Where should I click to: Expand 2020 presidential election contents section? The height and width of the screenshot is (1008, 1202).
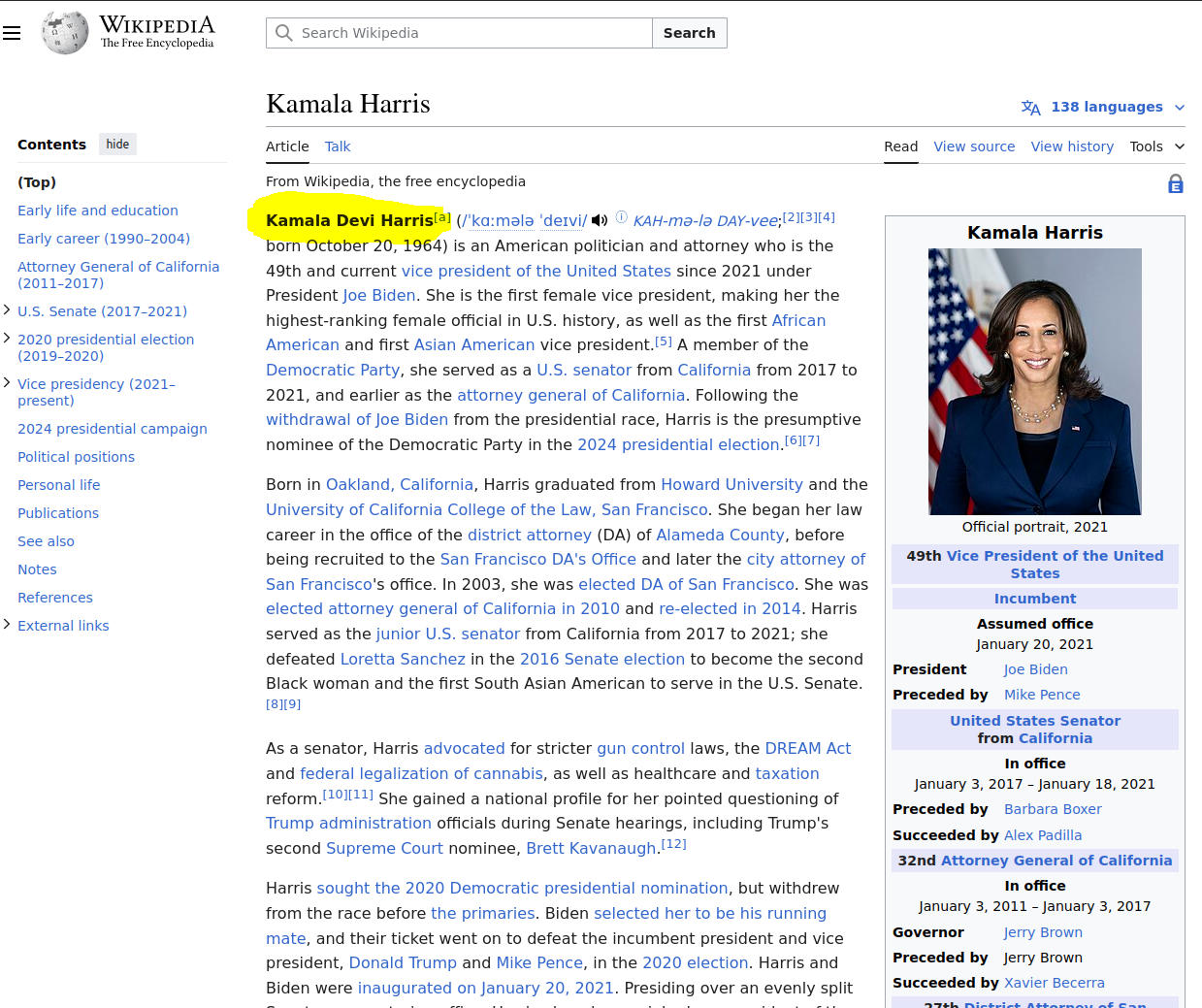click(8, 339)
